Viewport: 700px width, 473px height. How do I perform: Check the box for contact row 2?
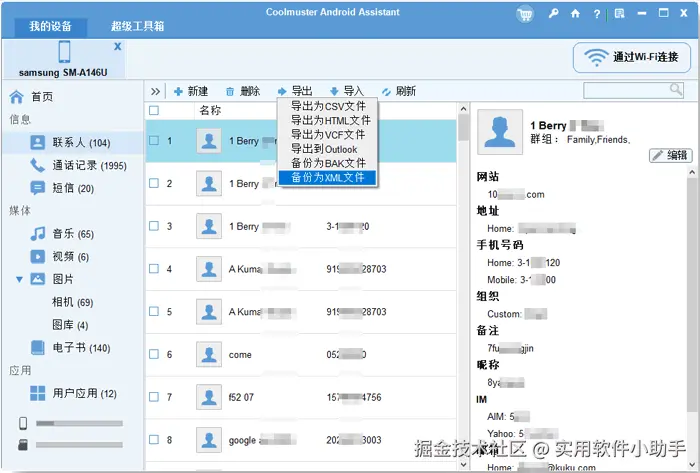tap(154, 183)
